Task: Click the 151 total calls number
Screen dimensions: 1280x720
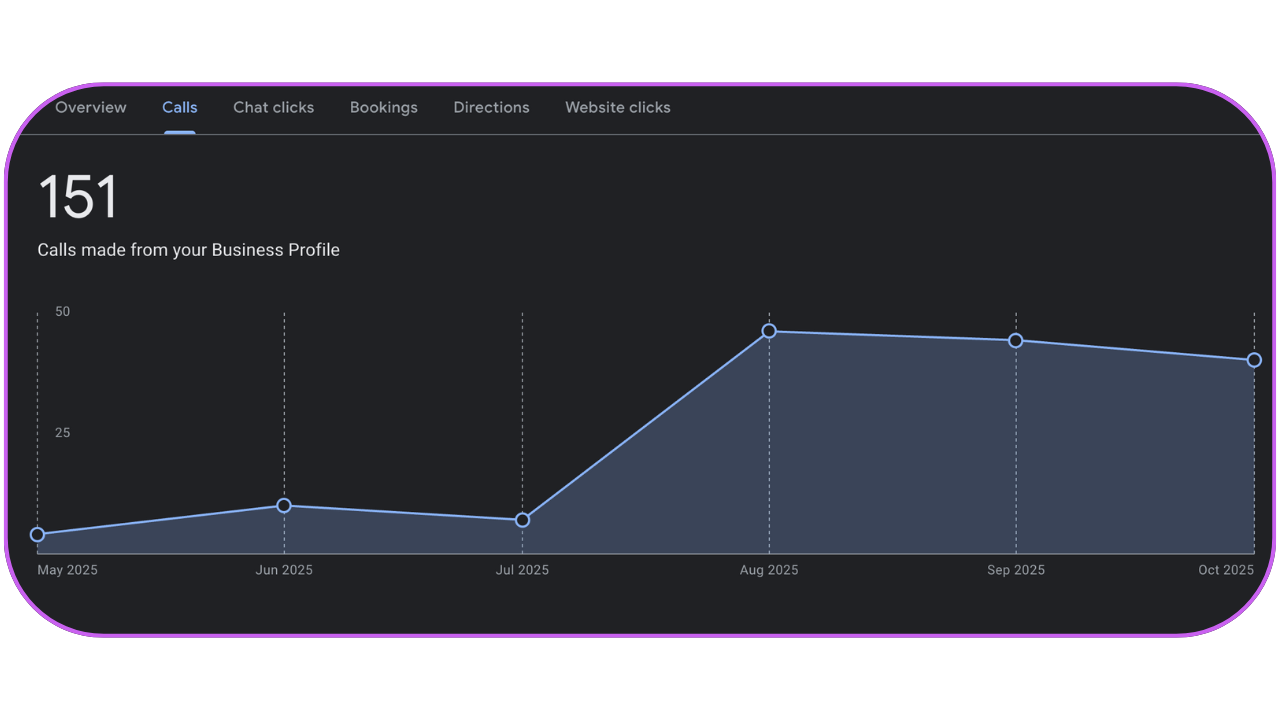Action: pyautogui.click(x=78, y=197)
